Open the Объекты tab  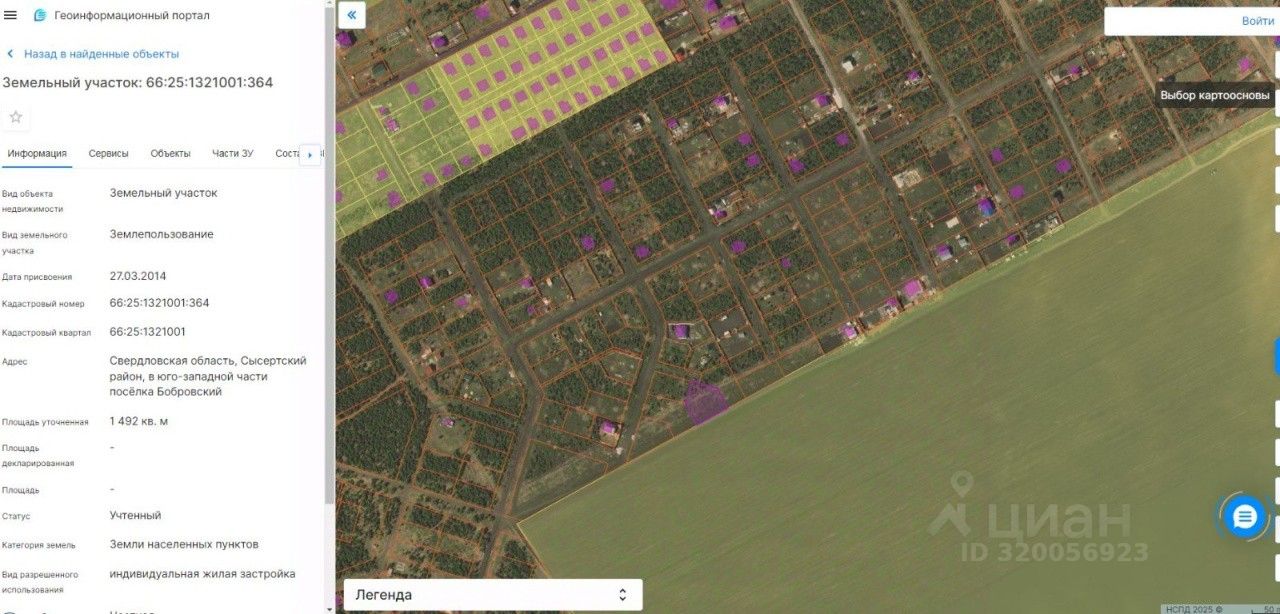(170, 153)
